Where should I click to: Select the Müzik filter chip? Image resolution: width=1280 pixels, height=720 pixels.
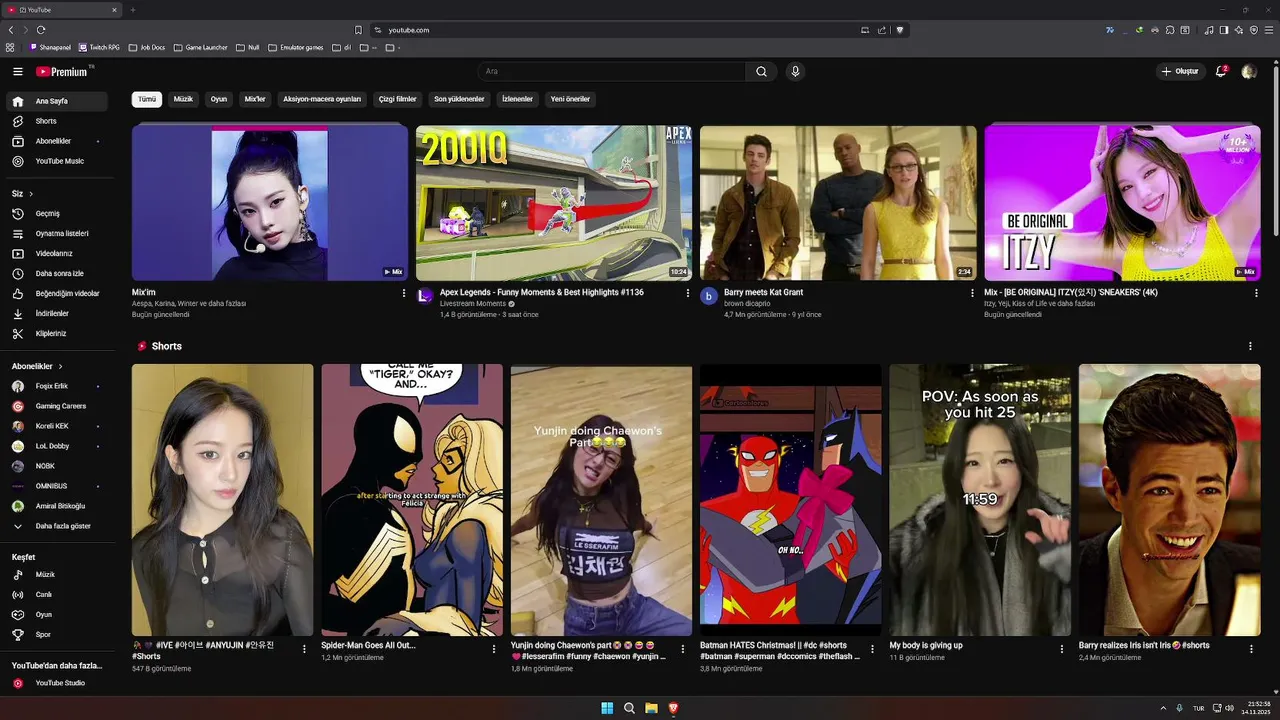[183, 99]
